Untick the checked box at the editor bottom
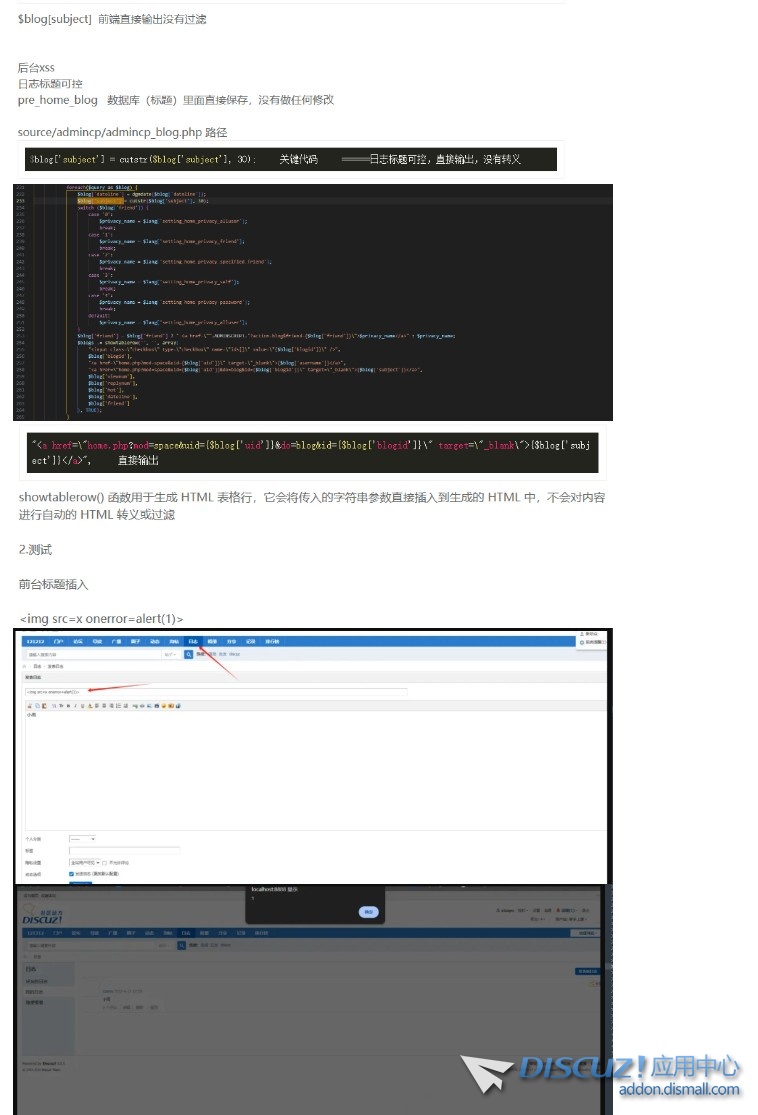Viewport: 758px width, 1115px height. [x=71, y=874]
